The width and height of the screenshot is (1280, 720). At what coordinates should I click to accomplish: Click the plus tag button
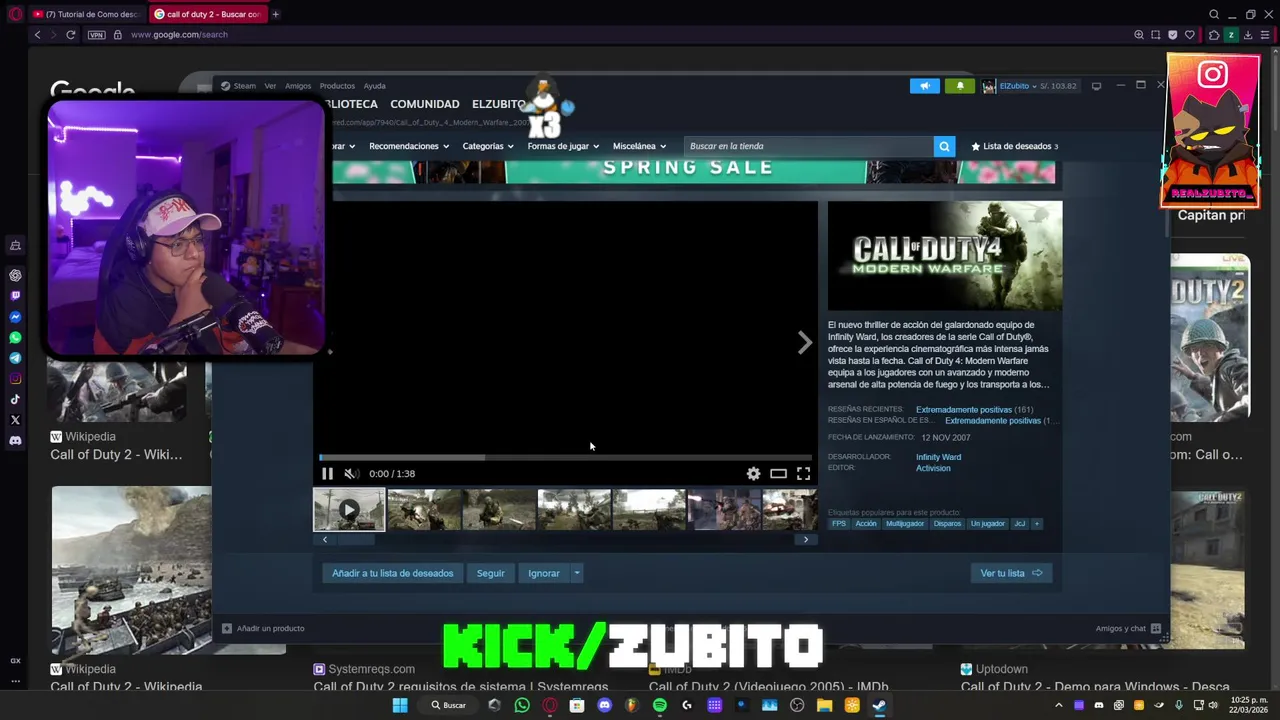(x=1036, y=524)
